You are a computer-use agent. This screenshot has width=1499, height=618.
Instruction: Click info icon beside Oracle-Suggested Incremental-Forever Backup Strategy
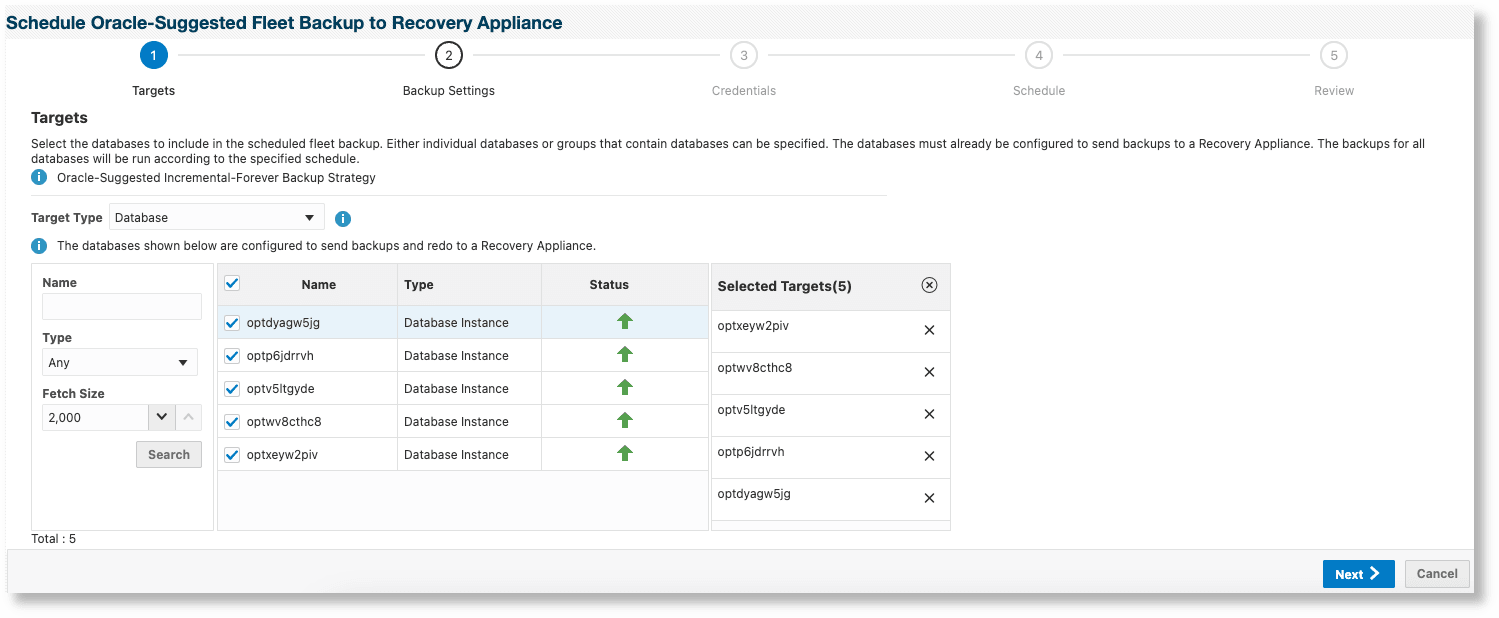click(40, 177)
